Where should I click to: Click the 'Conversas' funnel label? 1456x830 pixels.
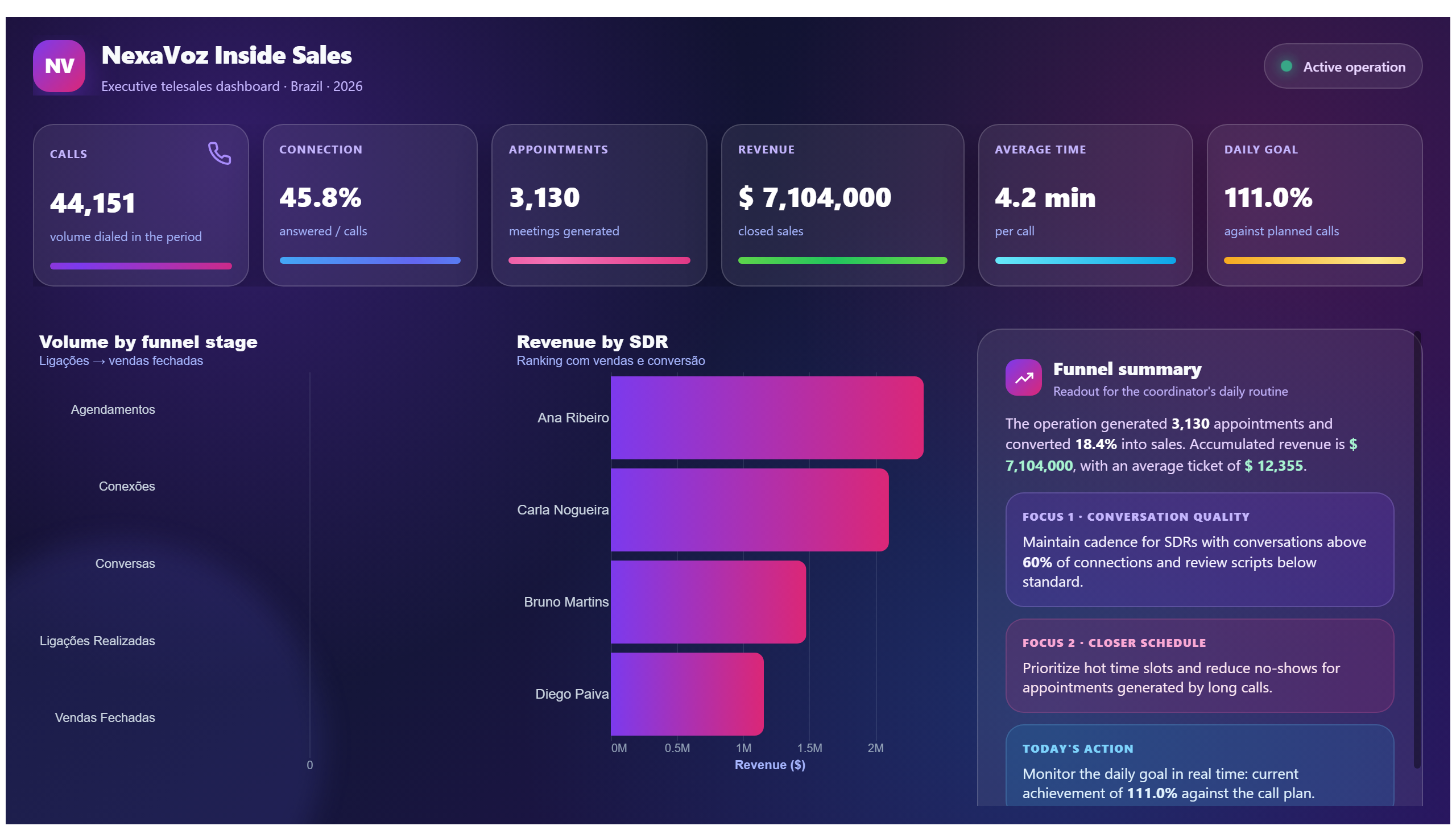pos(125,563)
